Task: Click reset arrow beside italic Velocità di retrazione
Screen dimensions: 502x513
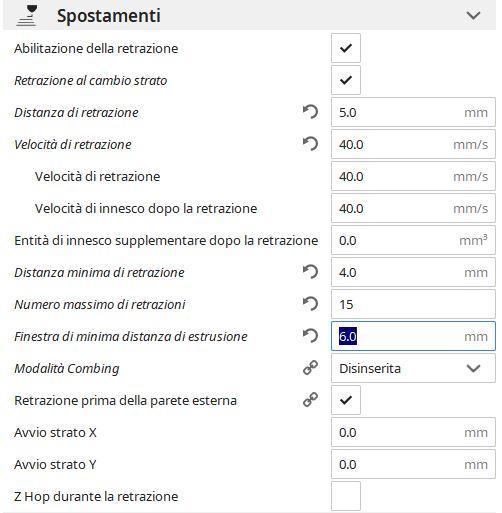Action: tap(310, 144)
